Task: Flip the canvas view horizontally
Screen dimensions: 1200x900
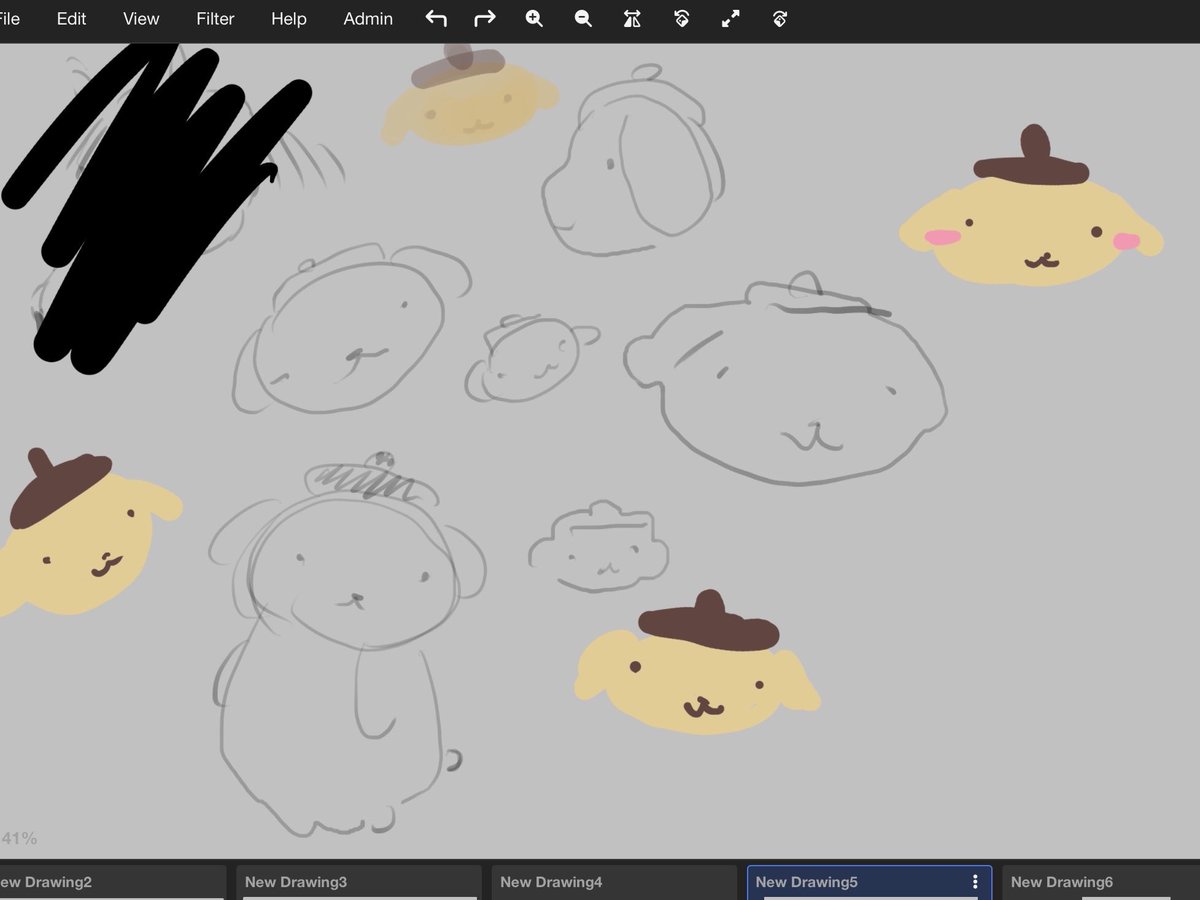Action: coord(632,19)
